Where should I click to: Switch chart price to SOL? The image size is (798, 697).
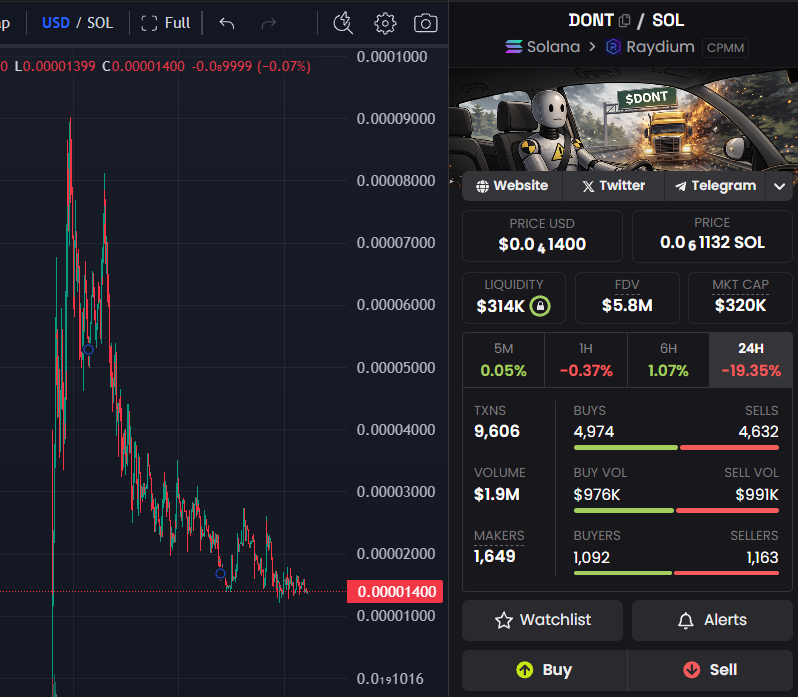click(x=100, y=23)
